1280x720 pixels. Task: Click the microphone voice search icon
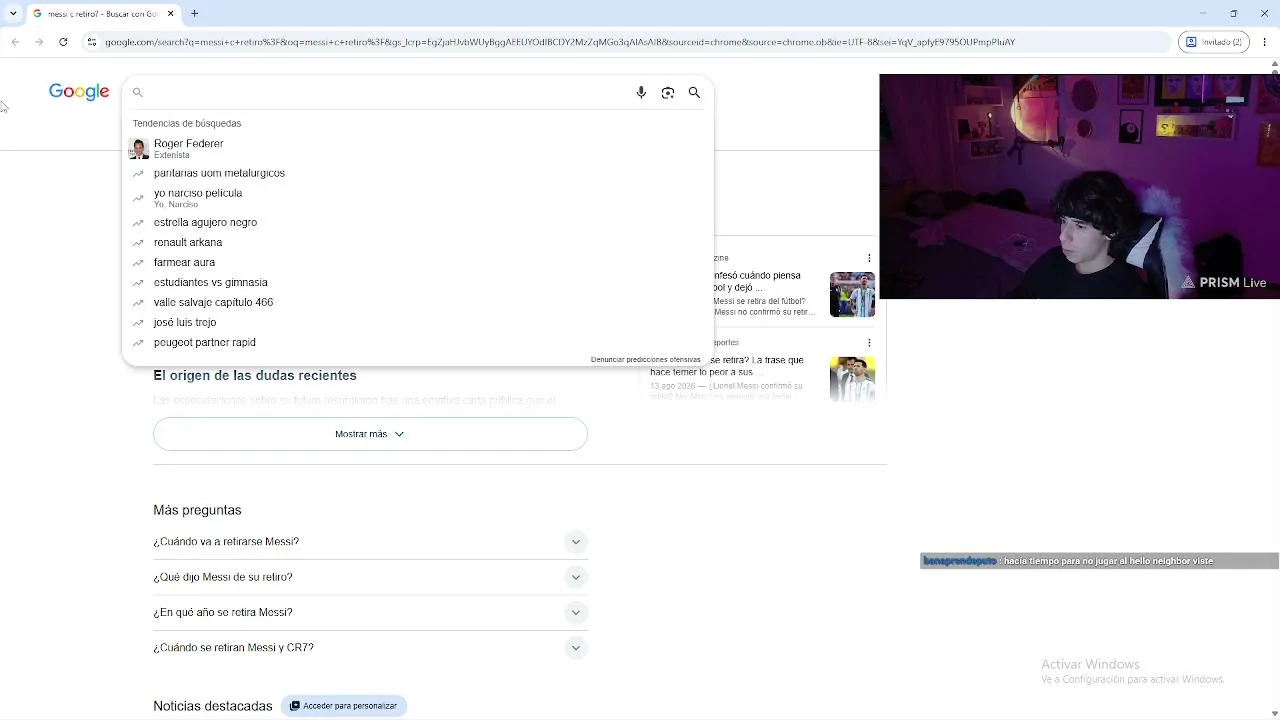(641, 92)
